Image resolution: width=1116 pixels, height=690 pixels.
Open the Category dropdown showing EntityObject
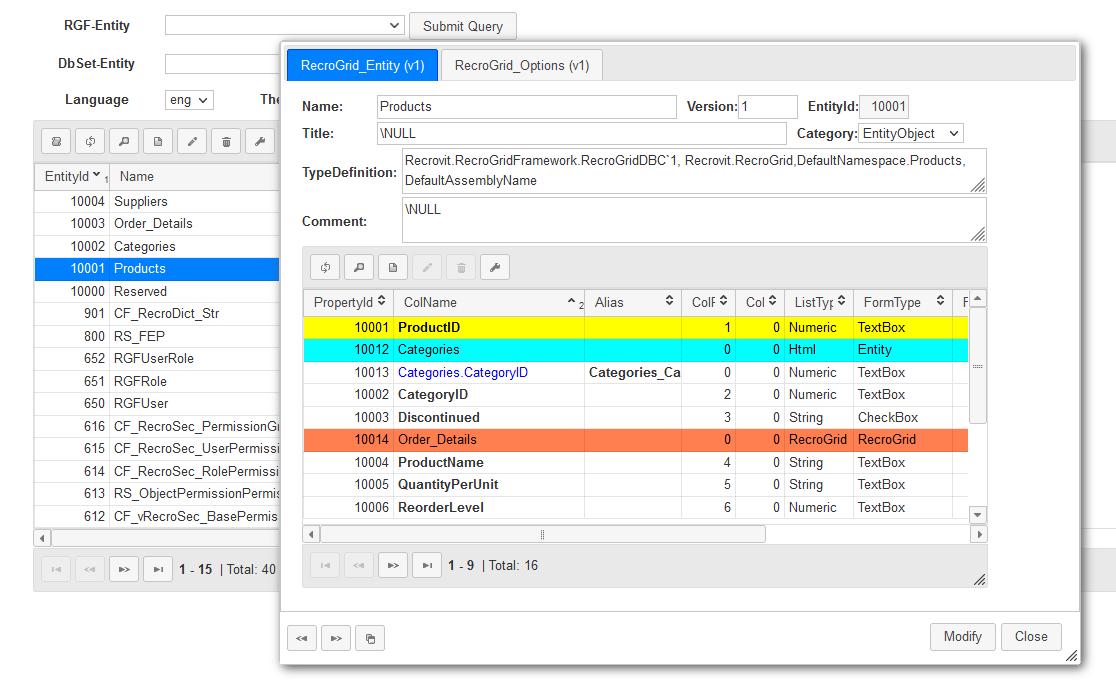coord(910,133)
